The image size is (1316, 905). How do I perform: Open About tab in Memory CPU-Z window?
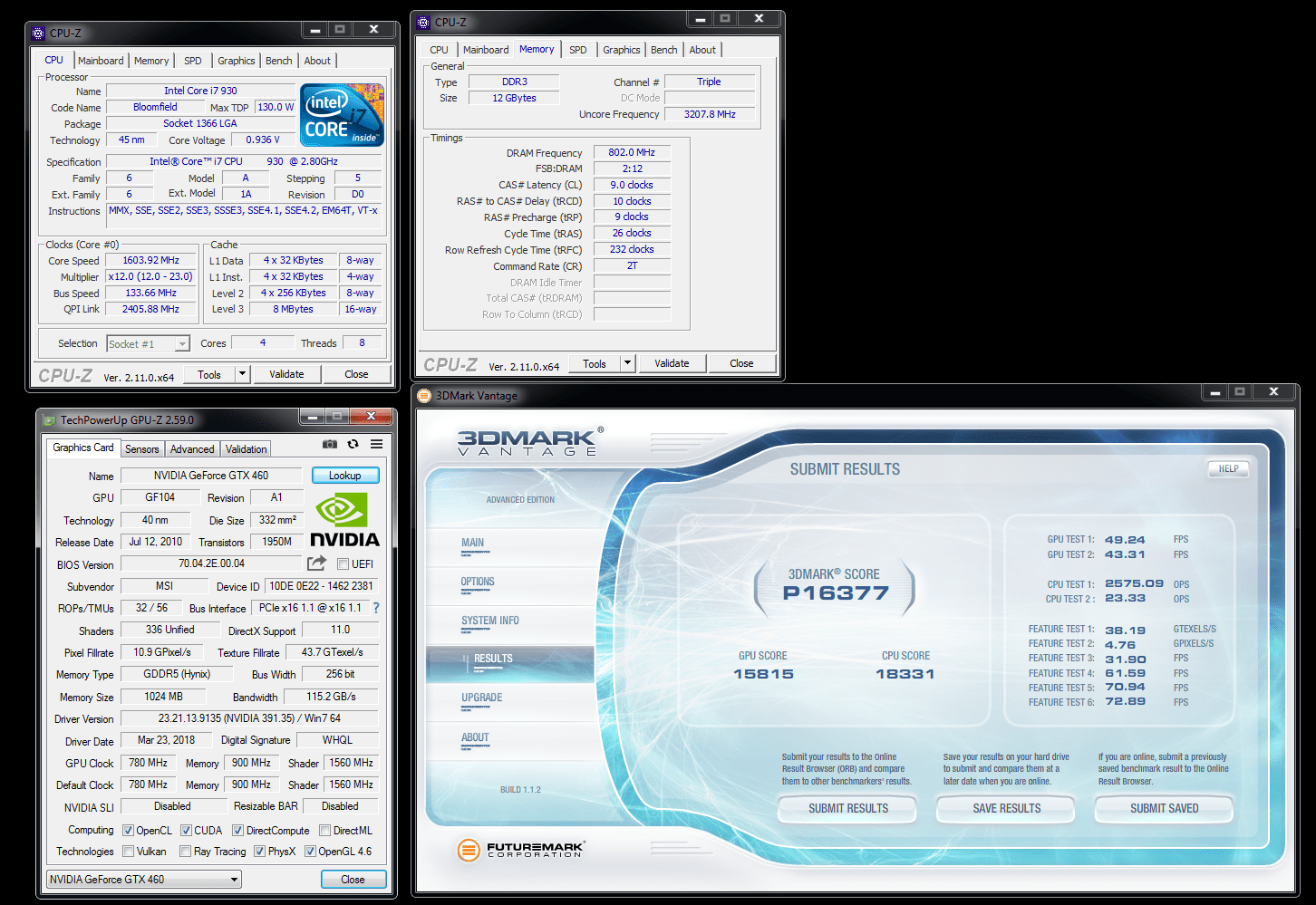pos(702,50)
